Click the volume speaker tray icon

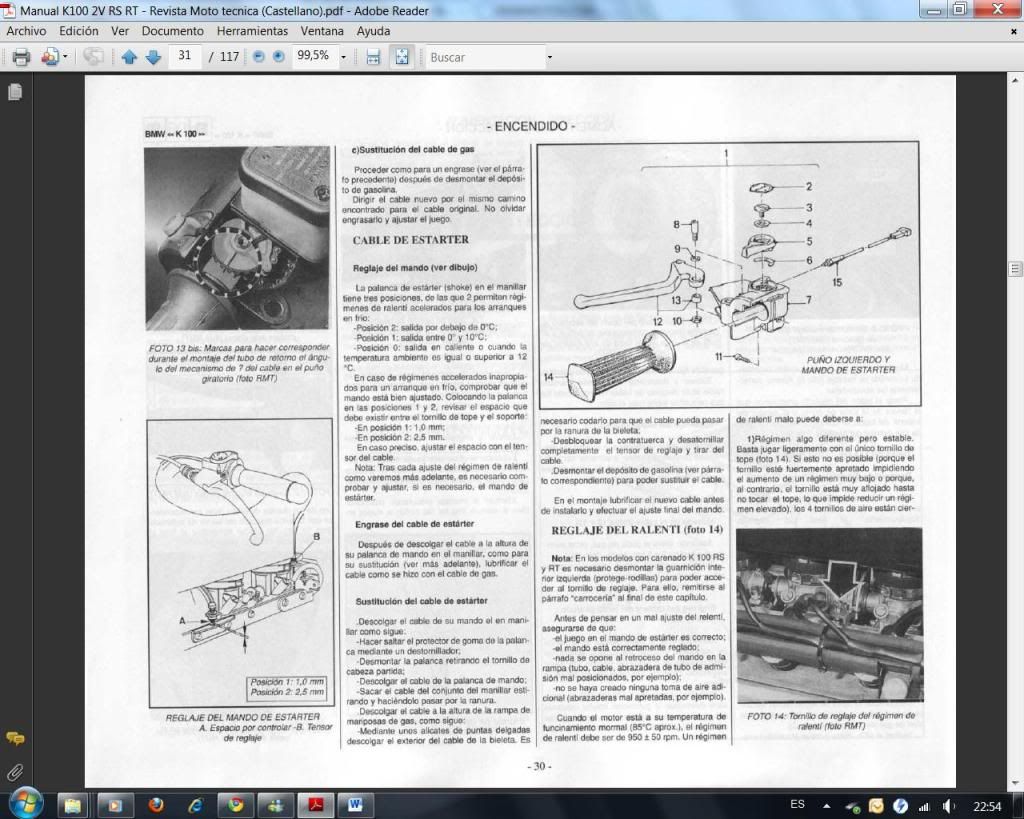[x=949, y=806]
